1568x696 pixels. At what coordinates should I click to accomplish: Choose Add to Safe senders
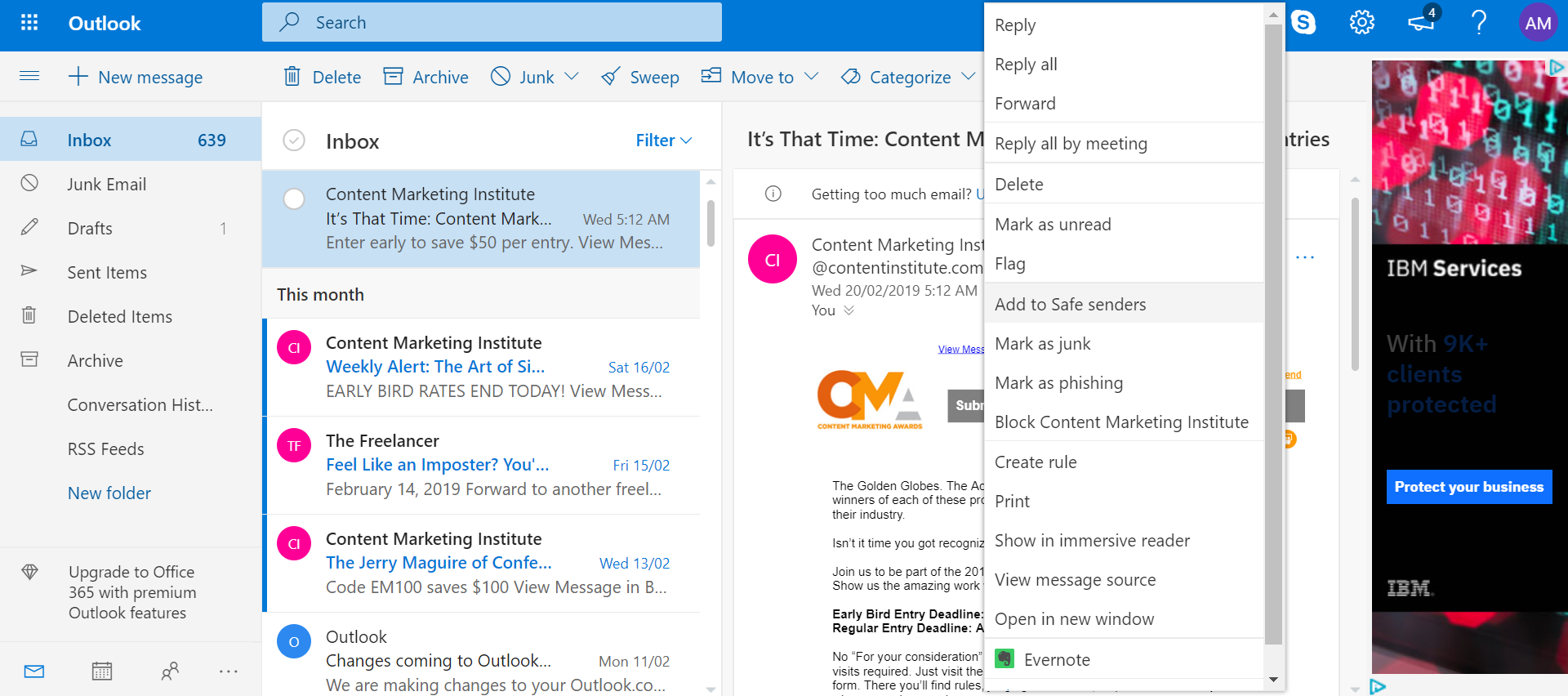(x=1124, y=304)
